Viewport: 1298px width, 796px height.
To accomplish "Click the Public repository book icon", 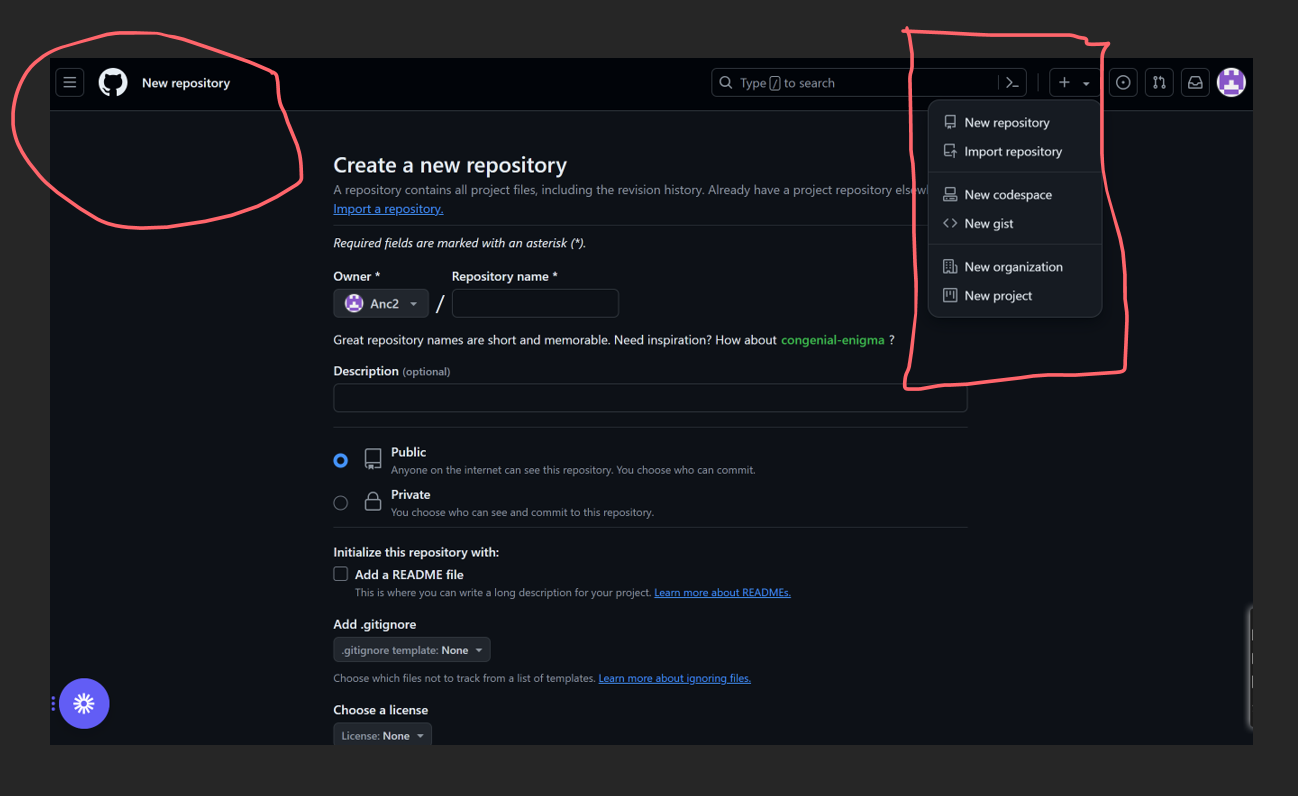I will point(373,459).
